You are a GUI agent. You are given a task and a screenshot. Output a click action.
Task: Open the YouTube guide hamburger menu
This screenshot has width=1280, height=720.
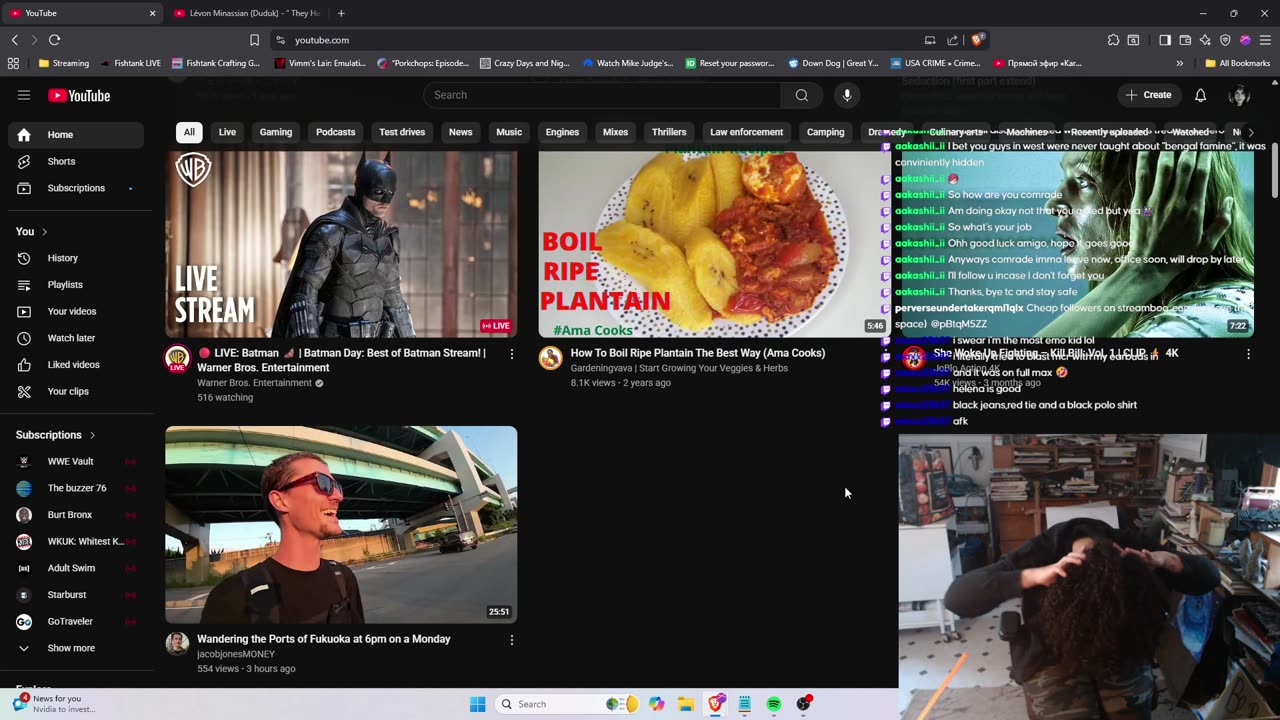click(24, 95)
